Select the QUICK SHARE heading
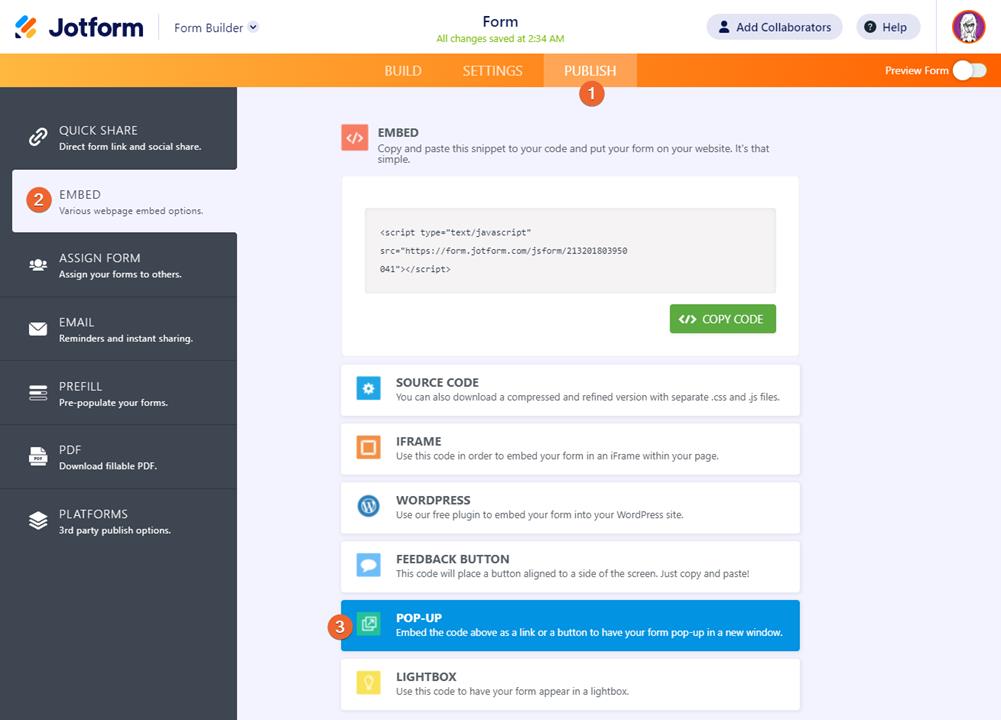1001x720 pixels. coord(98,130)
